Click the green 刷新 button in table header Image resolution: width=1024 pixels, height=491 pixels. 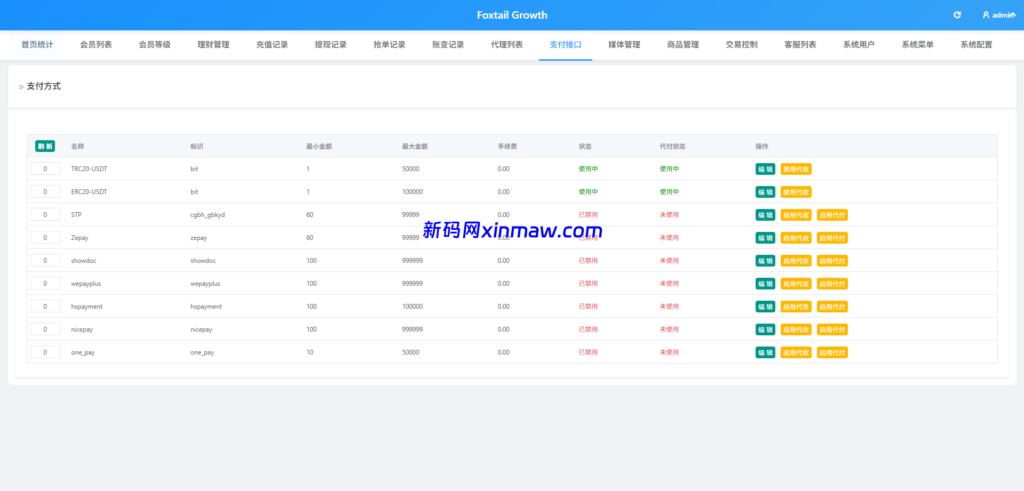pyautogui.click(x=45, y=146)
